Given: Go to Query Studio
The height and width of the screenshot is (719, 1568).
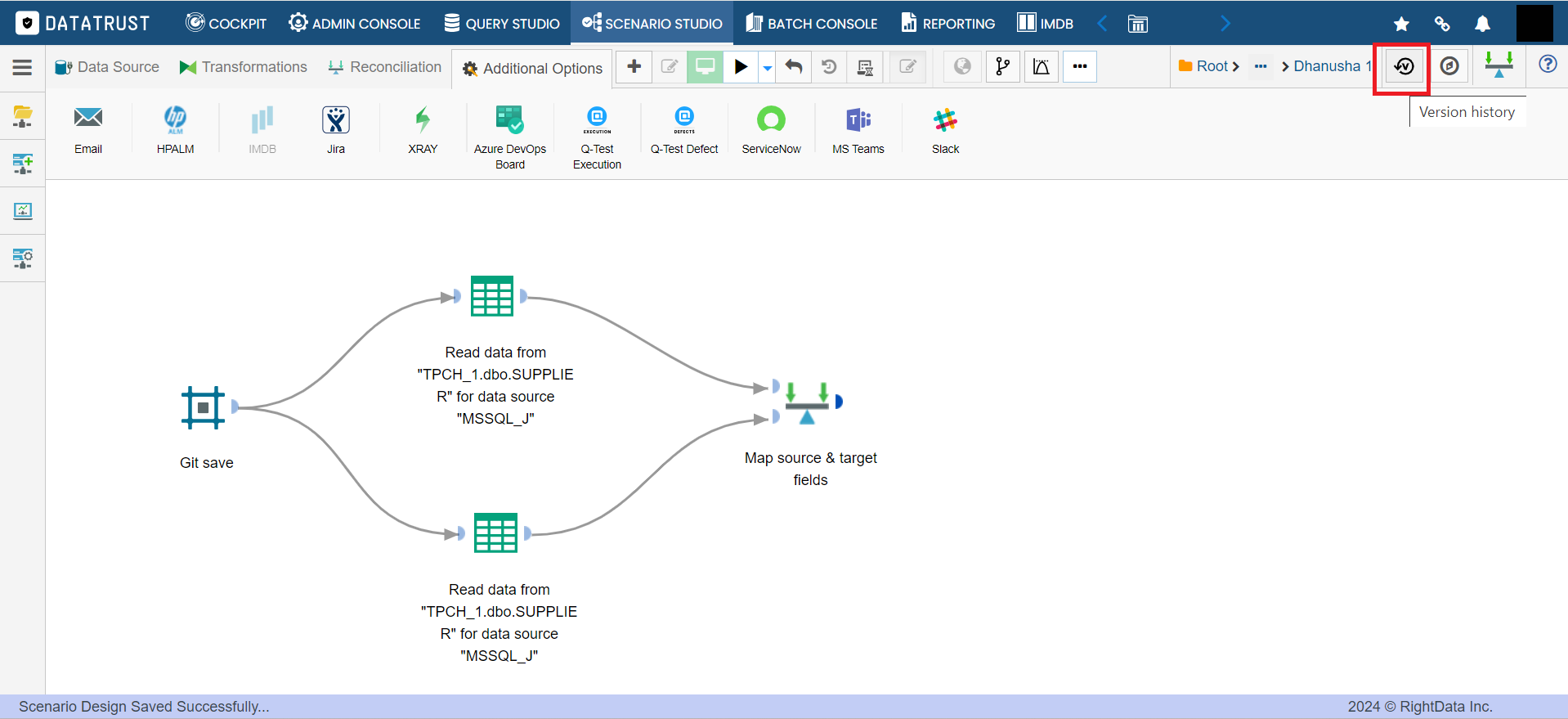Looking at the screenshot, I should pos(502,23).
